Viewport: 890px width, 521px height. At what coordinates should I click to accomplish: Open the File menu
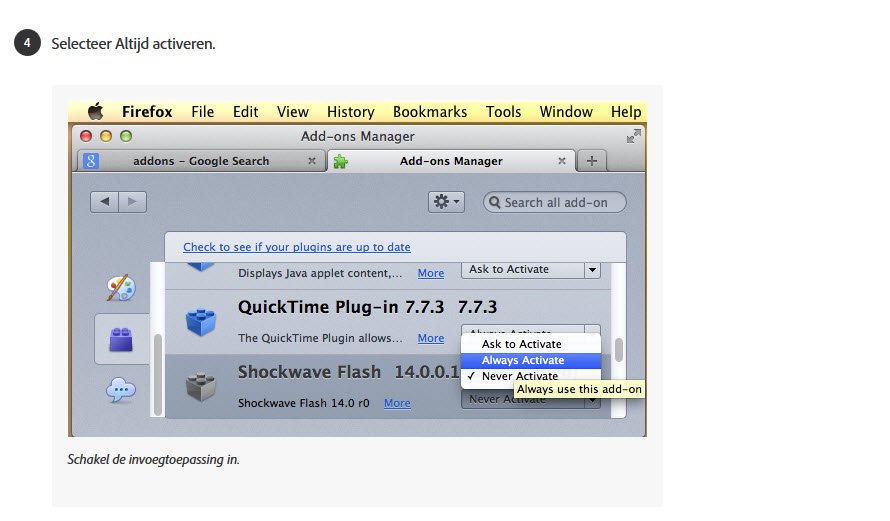[203, 112]
